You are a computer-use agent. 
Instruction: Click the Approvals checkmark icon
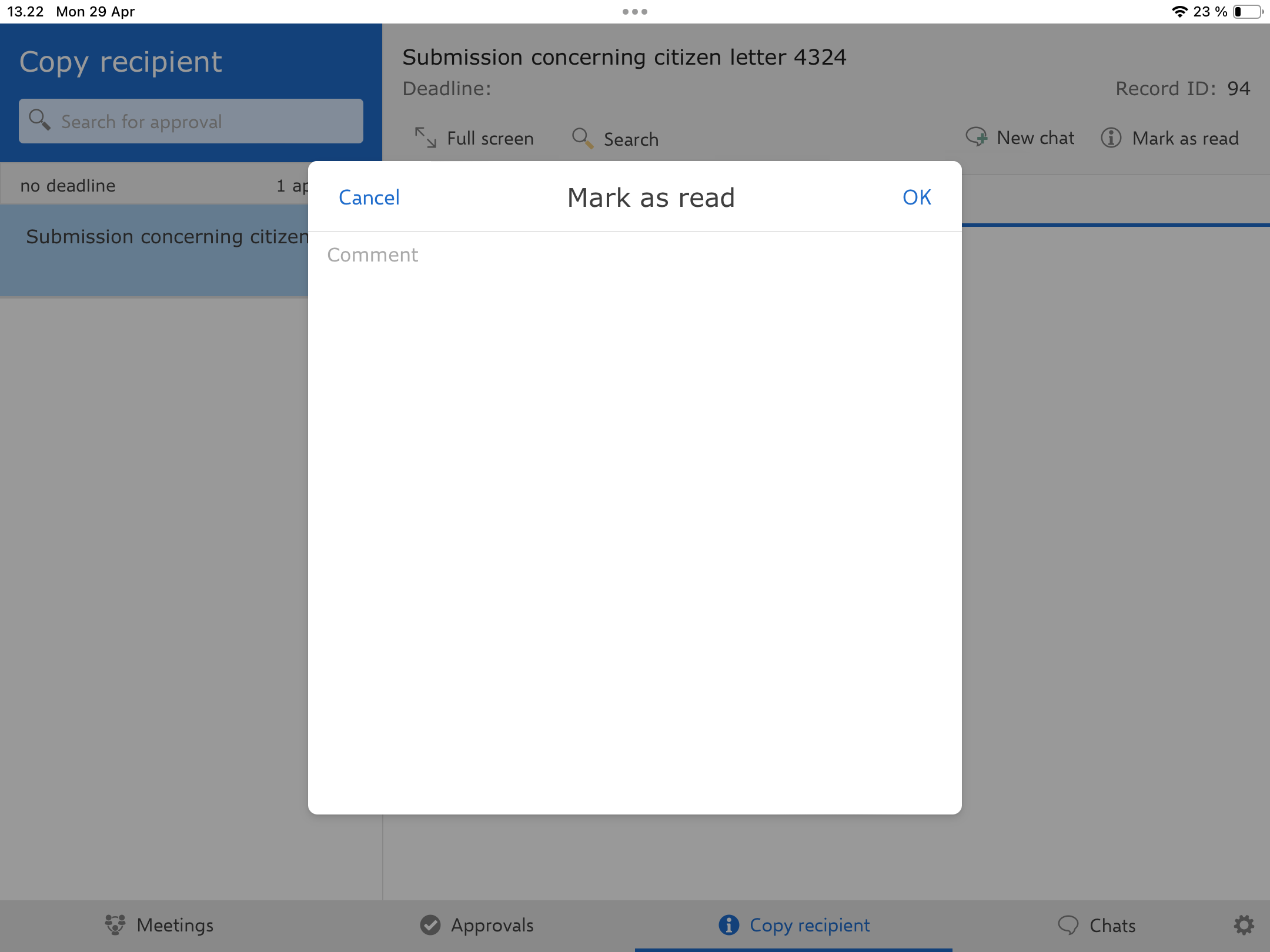click(430, 925)
